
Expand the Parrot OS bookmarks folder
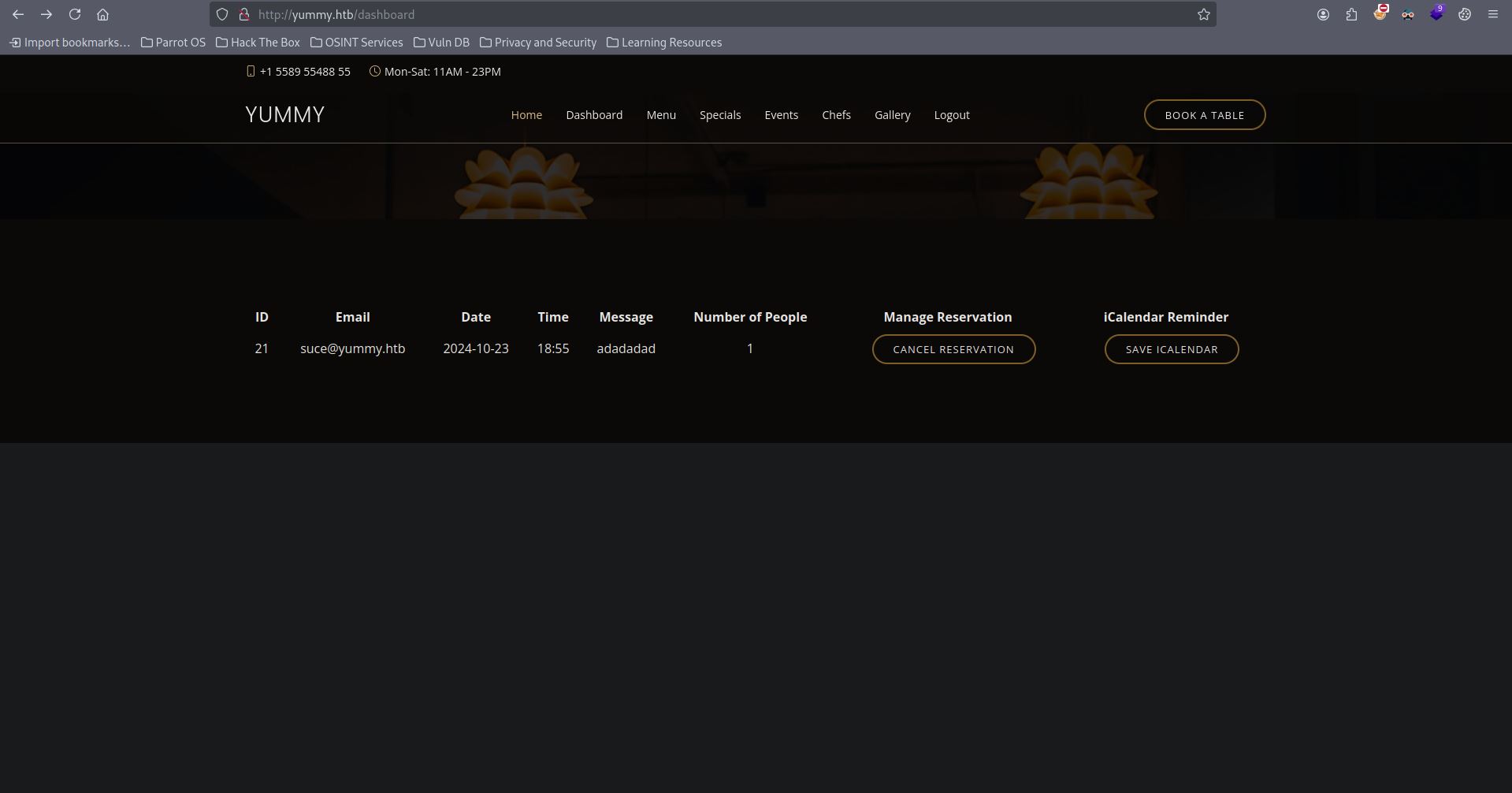173,43
